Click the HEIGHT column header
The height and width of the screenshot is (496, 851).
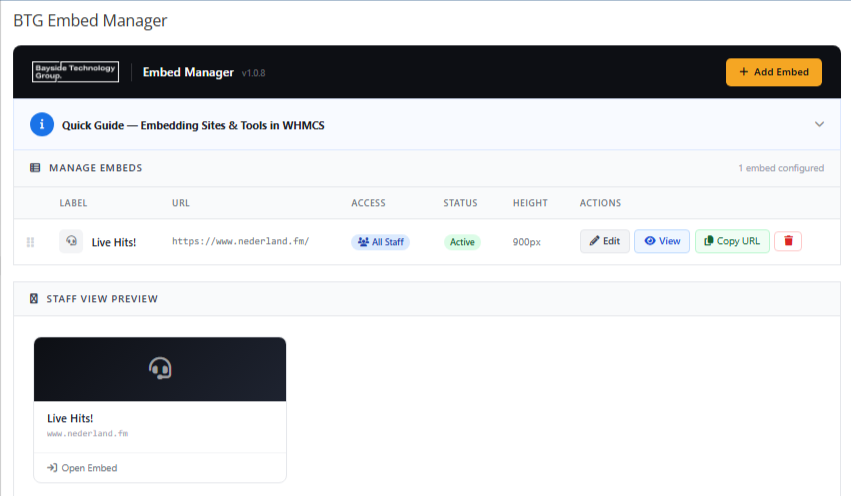coord(530,203)
